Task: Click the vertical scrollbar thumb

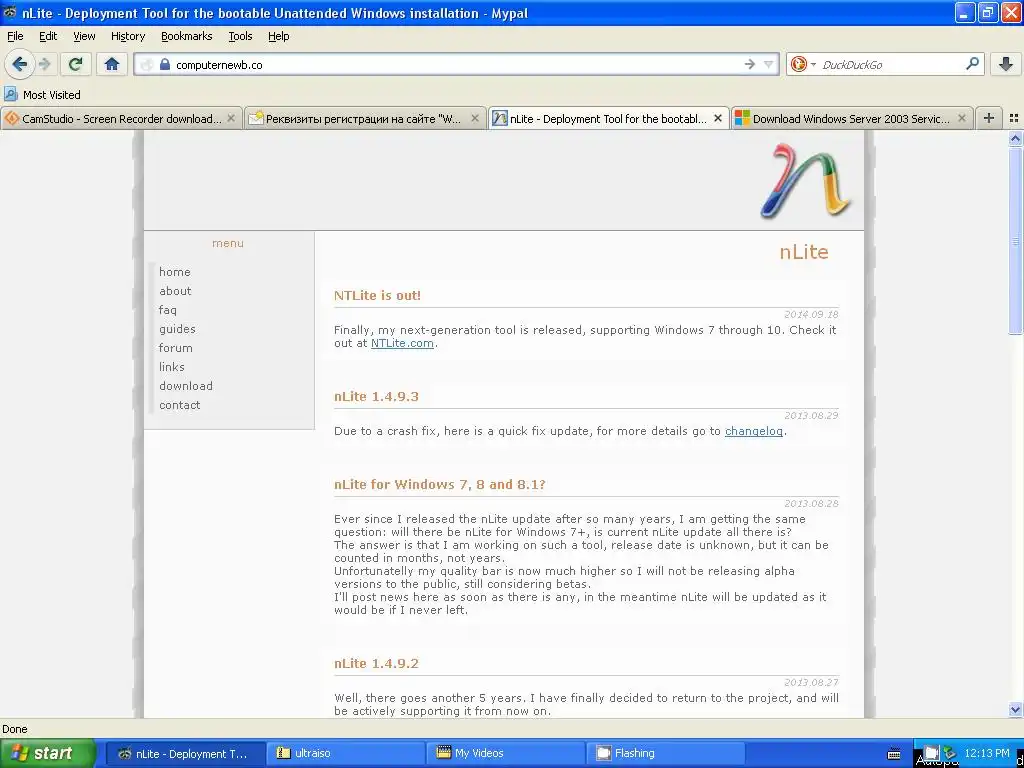Action: (1015, 240)
